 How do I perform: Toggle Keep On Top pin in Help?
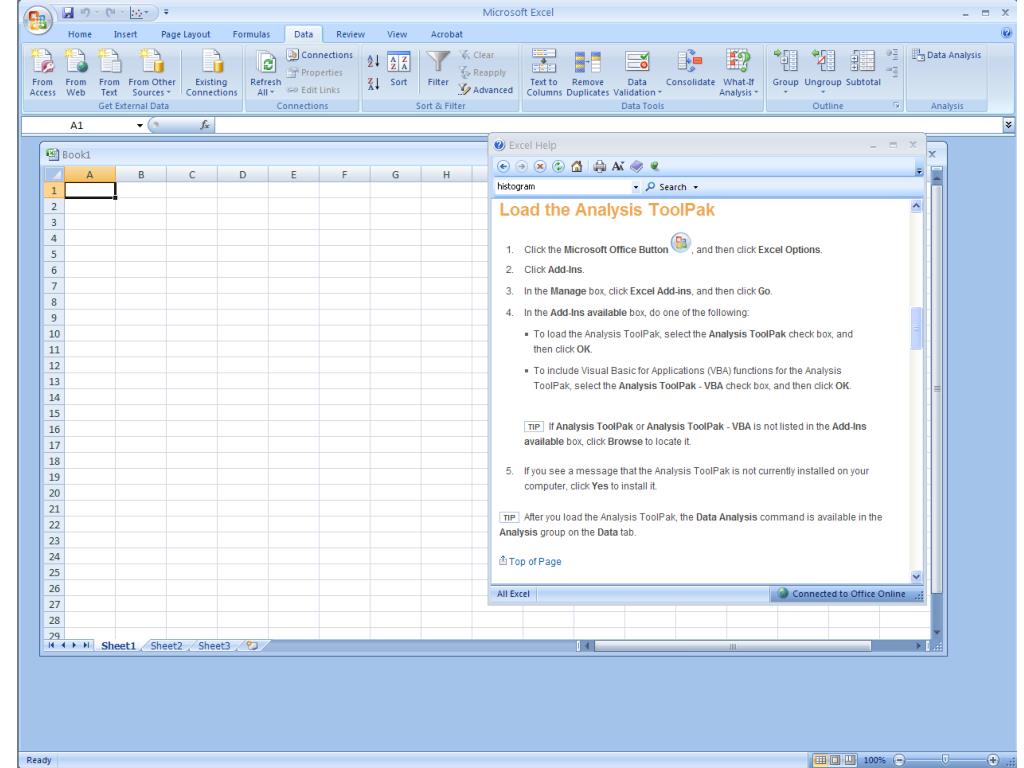pyautogui.click(x=654, y=167)
